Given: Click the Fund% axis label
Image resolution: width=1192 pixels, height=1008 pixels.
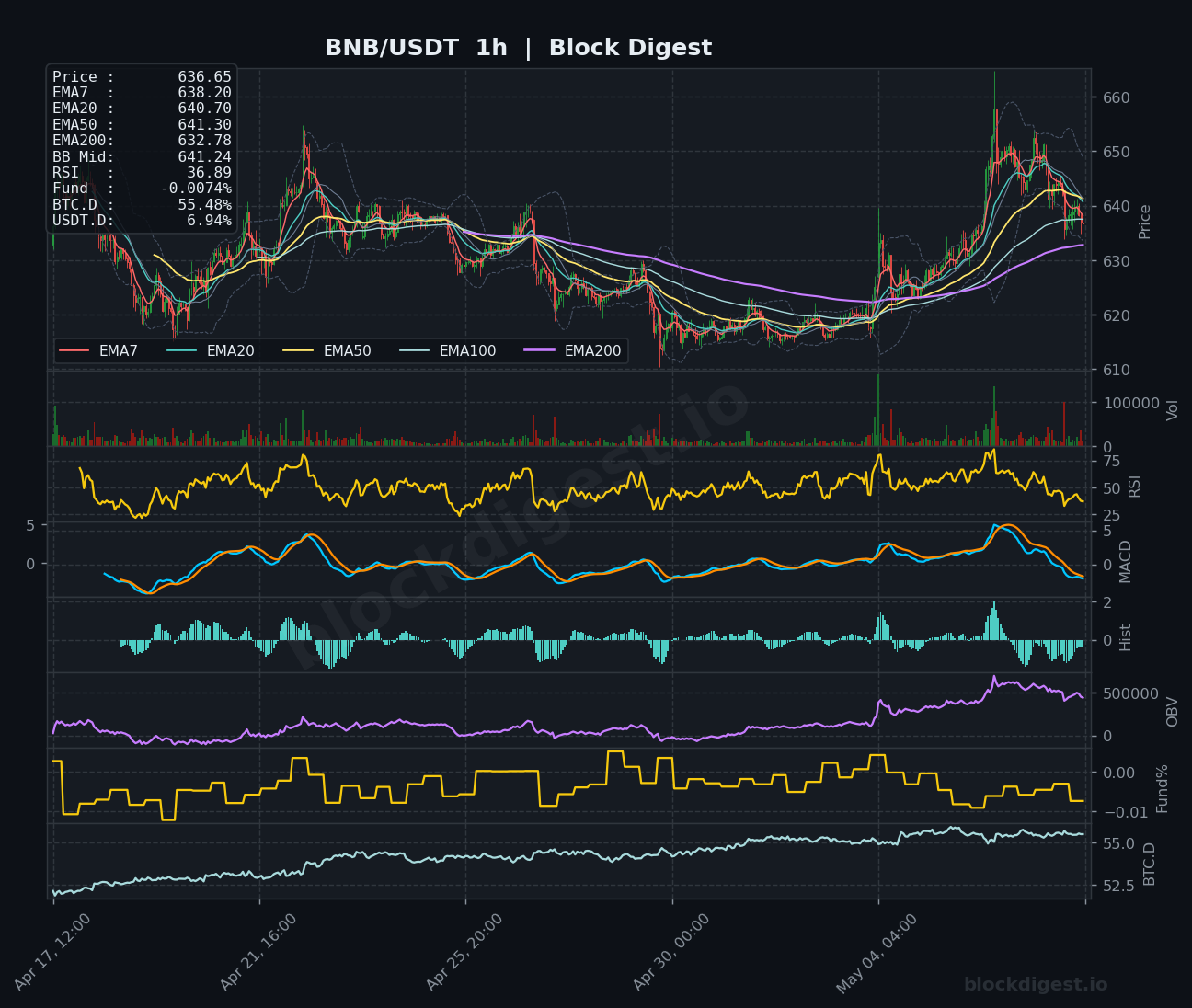Looking at the screenshot, I should 1162,788.
